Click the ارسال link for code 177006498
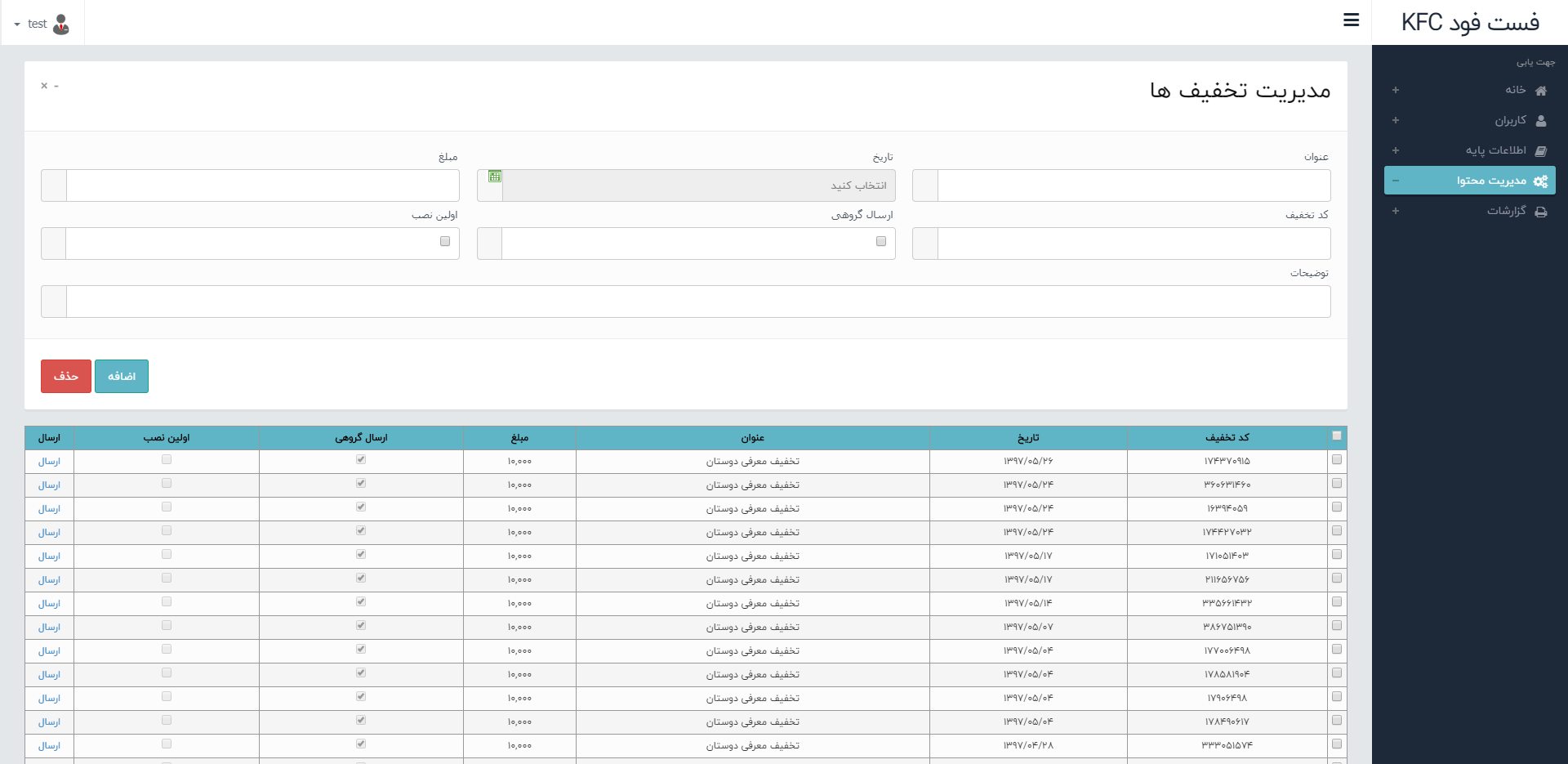Viewport: 1568px width, 764px height. click(x=49, y=651)
